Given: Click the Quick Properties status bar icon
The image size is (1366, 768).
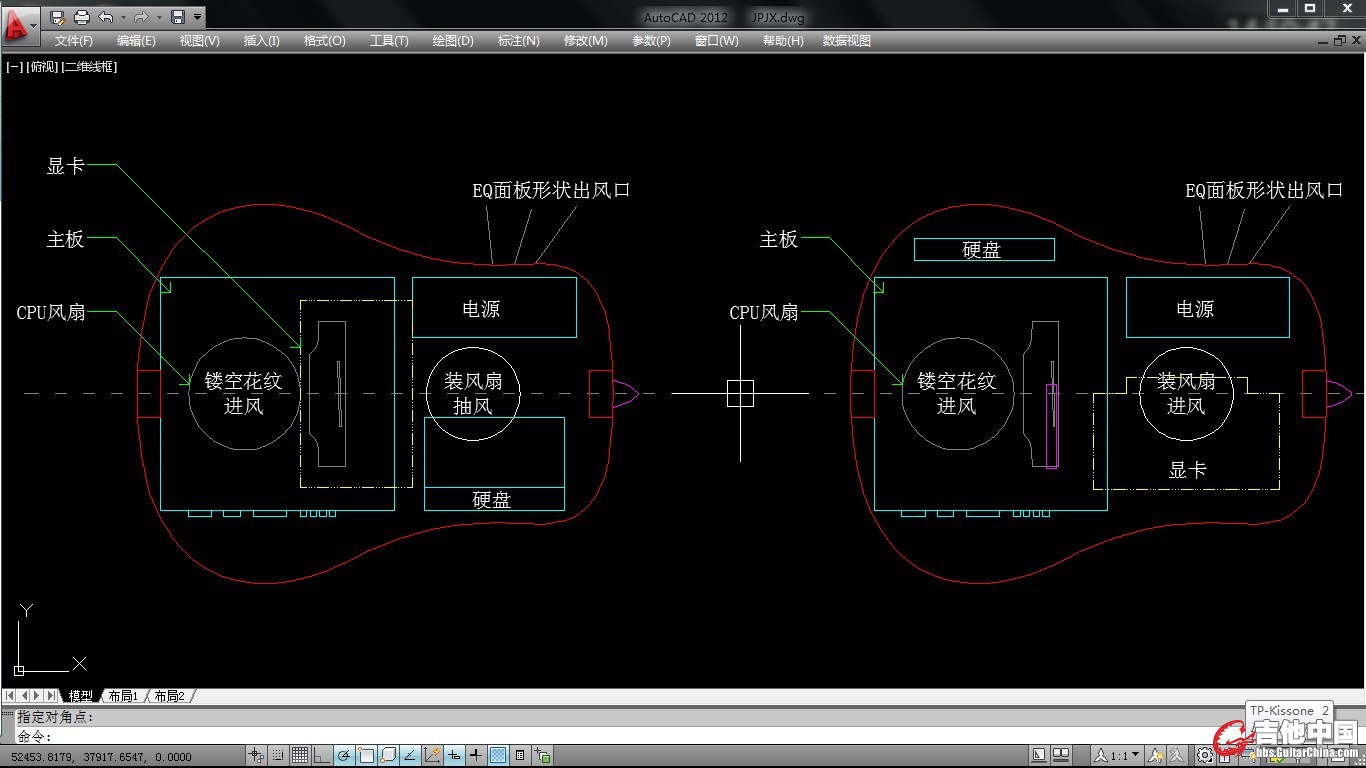Looking at the screenshot, I should 520,755.
